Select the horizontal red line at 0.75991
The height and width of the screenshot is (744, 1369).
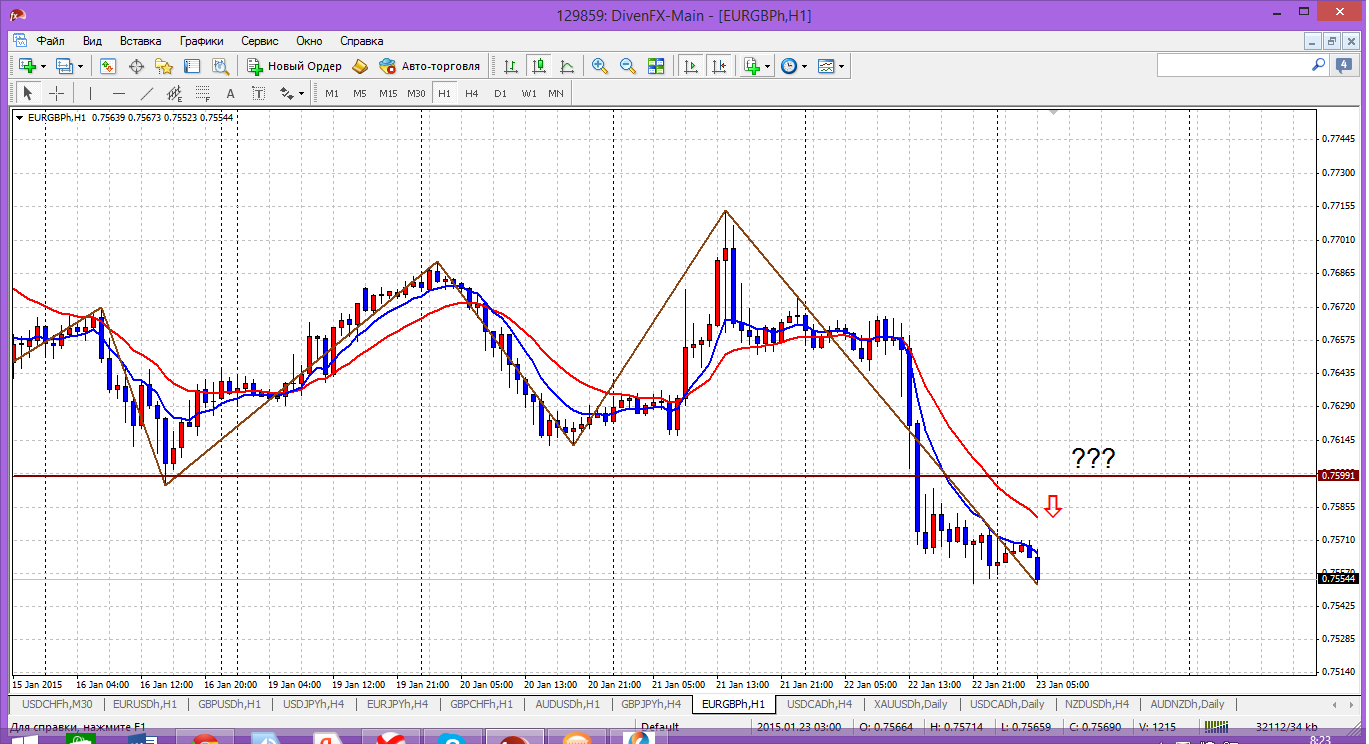click(x=600, y=476)
